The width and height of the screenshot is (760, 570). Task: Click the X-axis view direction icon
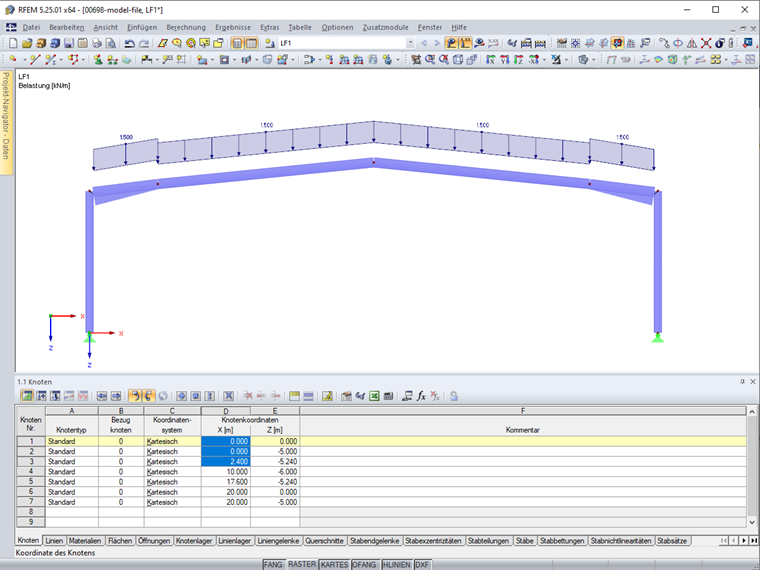click(x=491, y=60)
